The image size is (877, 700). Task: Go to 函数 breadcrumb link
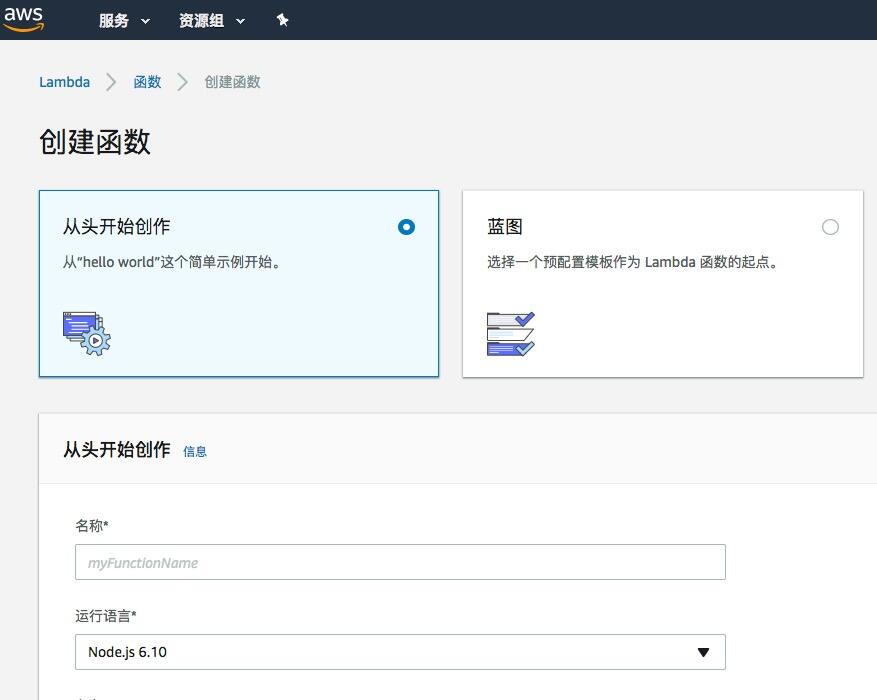pos(147,82)
